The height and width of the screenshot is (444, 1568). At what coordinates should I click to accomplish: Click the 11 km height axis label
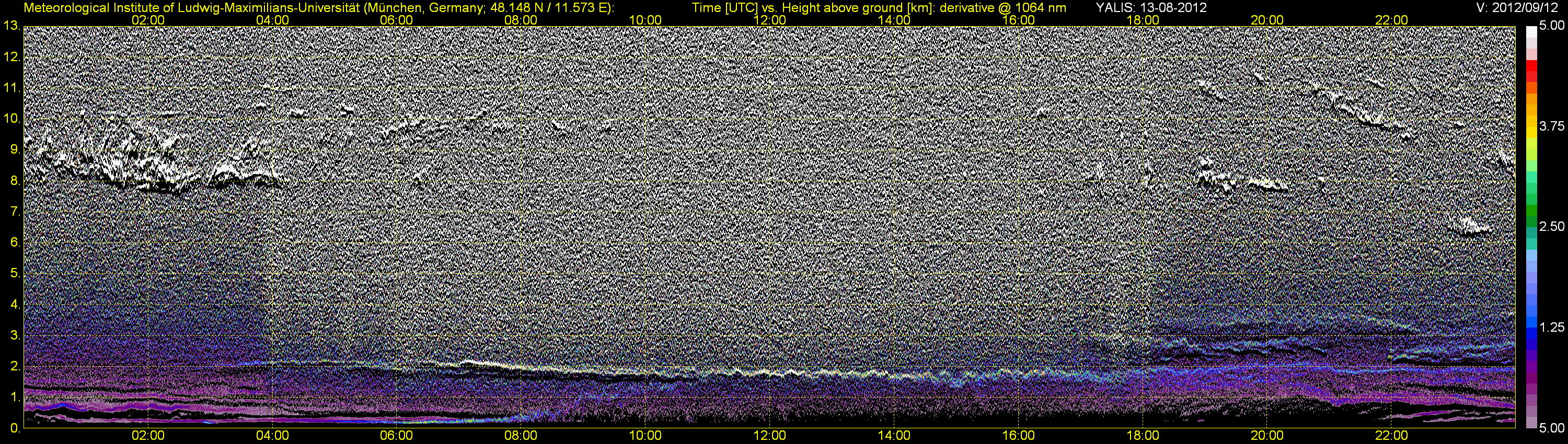[x=11, y=88]
